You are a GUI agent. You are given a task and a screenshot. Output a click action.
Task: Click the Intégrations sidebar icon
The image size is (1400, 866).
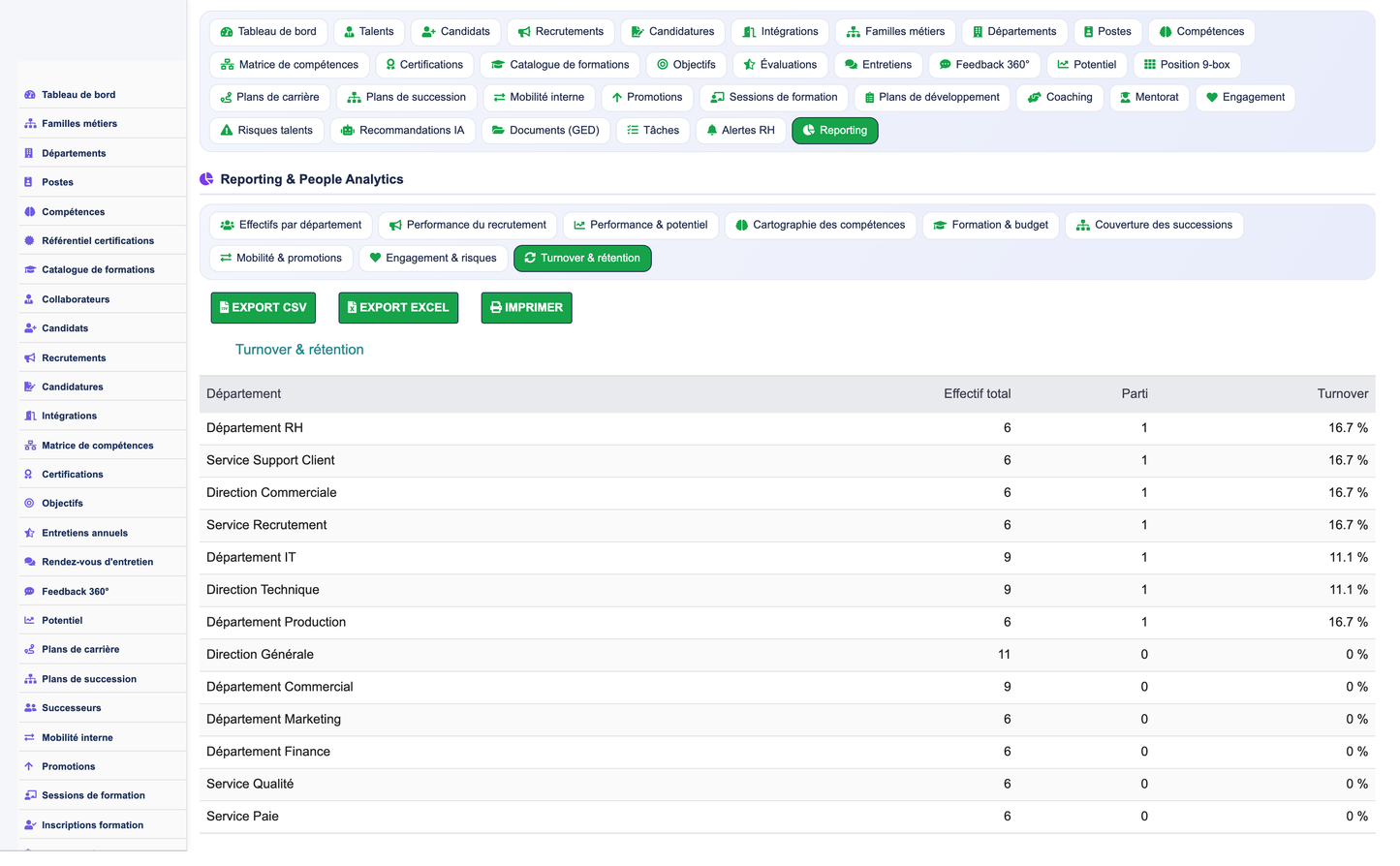tap(30, 417)
